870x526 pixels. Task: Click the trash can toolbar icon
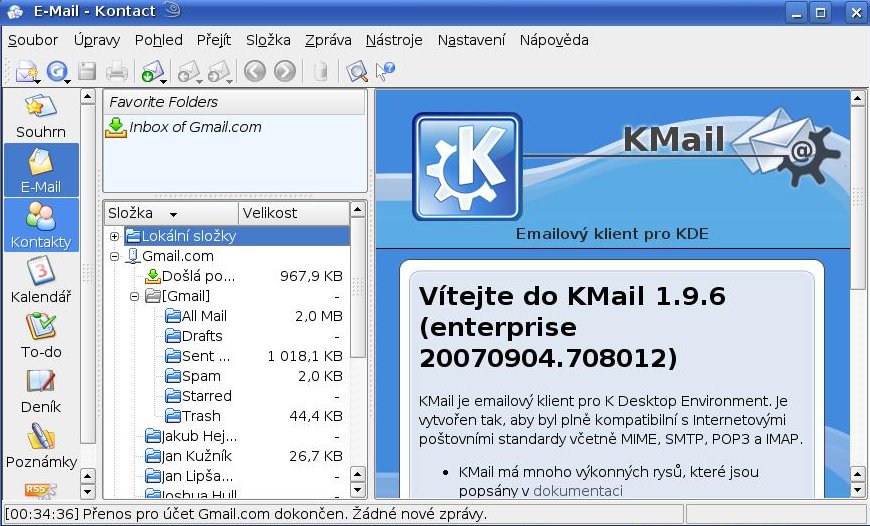coord(320,71)
